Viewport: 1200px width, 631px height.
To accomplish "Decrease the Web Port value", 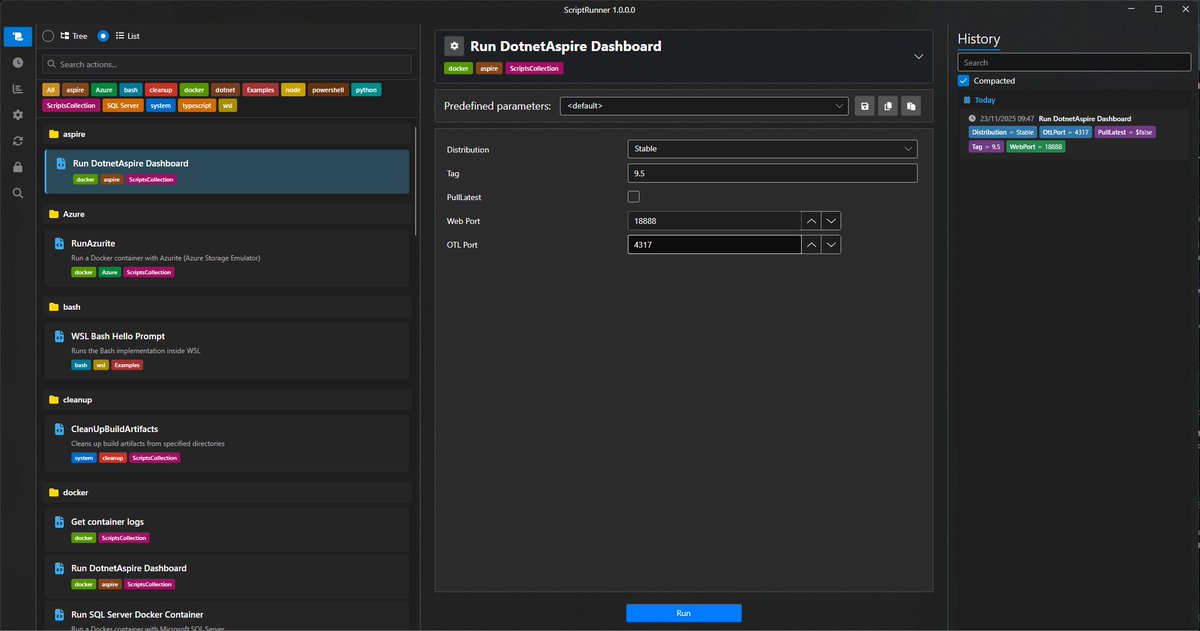I will (x=831, y=220).
